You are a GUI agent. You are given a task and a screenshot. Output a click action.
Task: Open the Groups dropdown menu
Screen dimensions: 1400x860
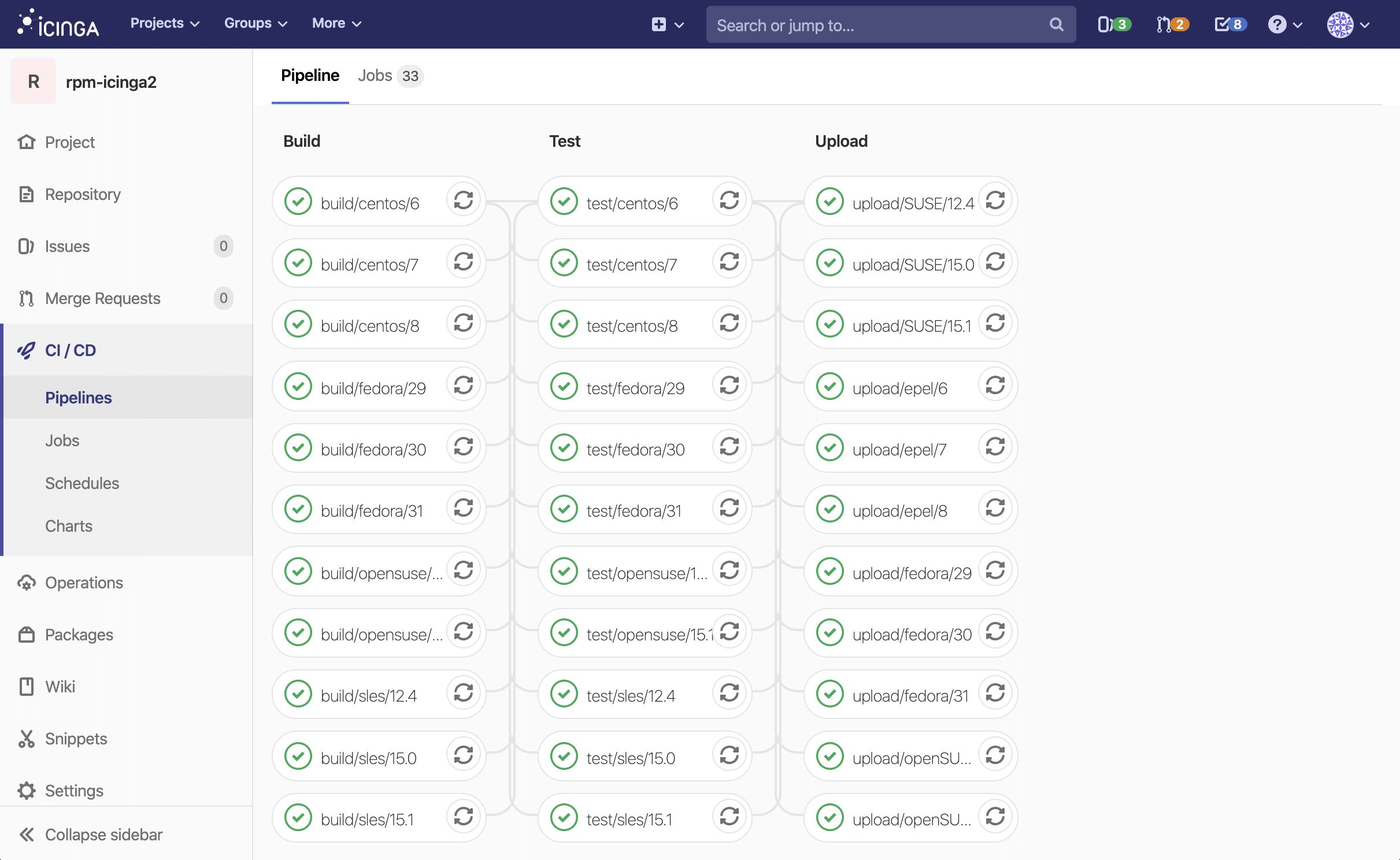[255, 23]
